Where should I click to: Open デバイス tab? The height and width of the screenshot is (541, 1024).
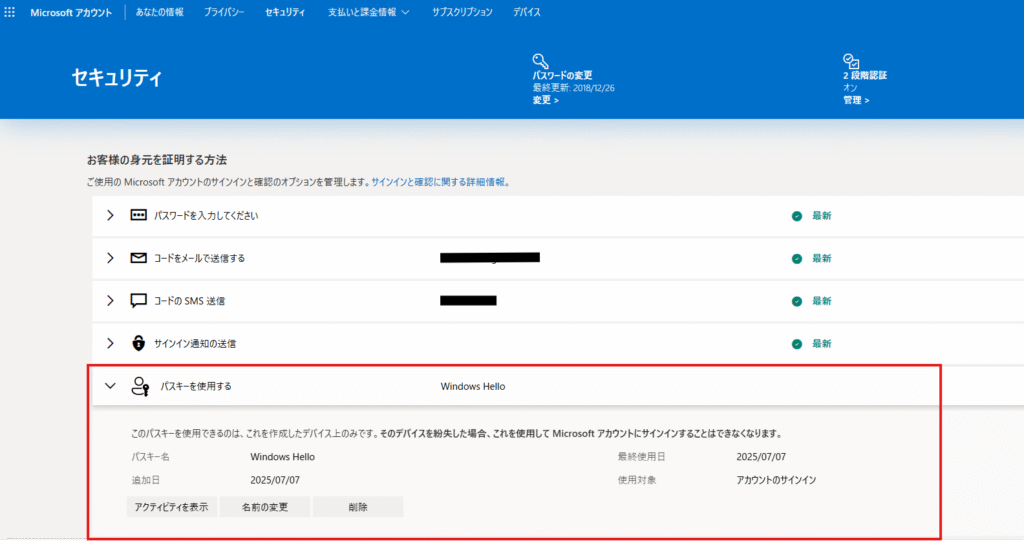526,12
